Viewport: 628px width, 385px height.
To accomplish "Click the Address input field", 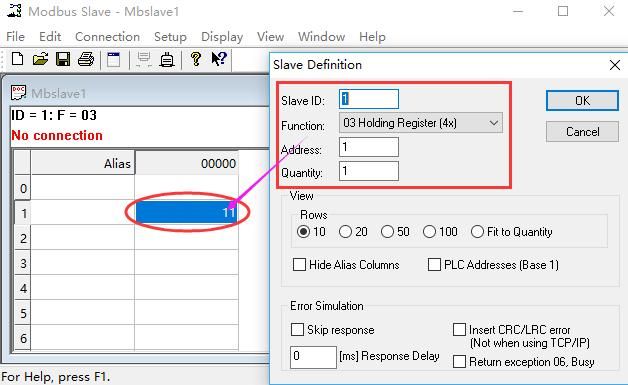I will [368, 147].
